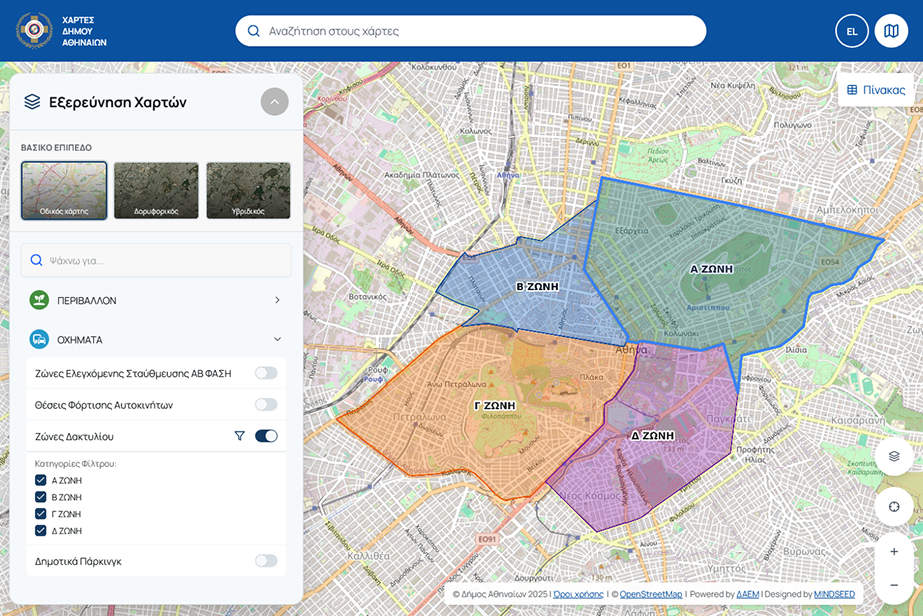Uncheck the Α ΖΩΝΗ filter checkbox
This screenshot has height=616, width=923.
41,480
